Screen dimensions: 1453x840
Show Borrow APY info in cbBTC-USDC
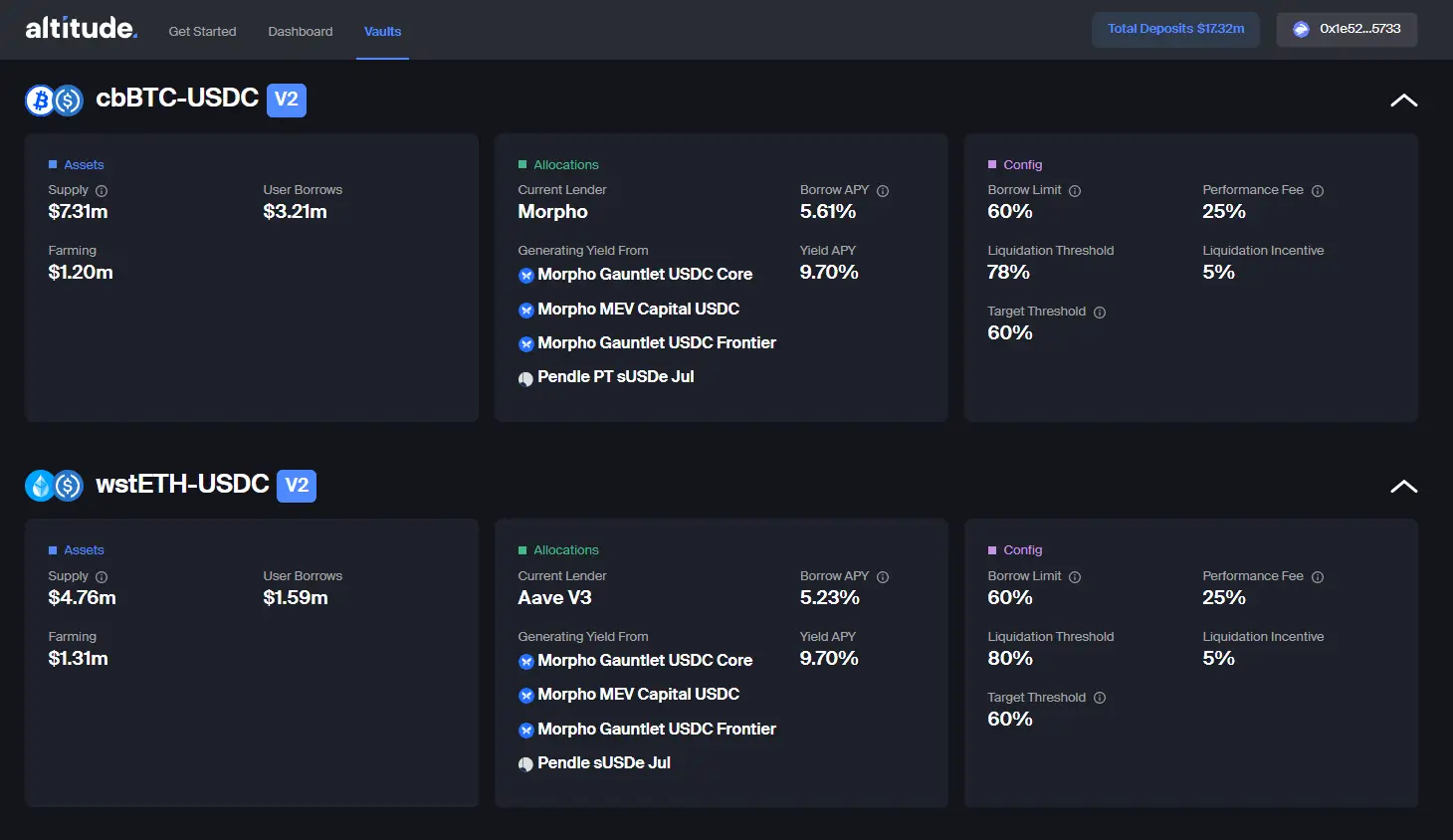point(883,190)
